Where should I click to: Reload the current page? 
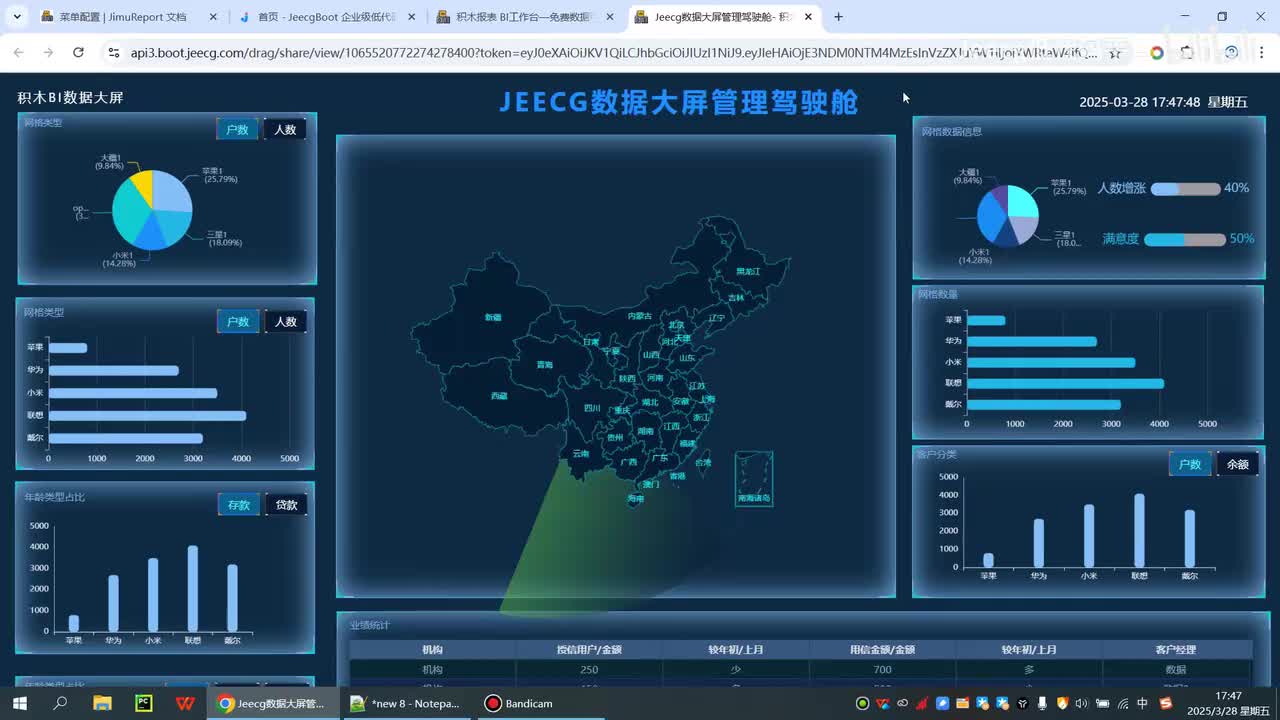point(78,52)
